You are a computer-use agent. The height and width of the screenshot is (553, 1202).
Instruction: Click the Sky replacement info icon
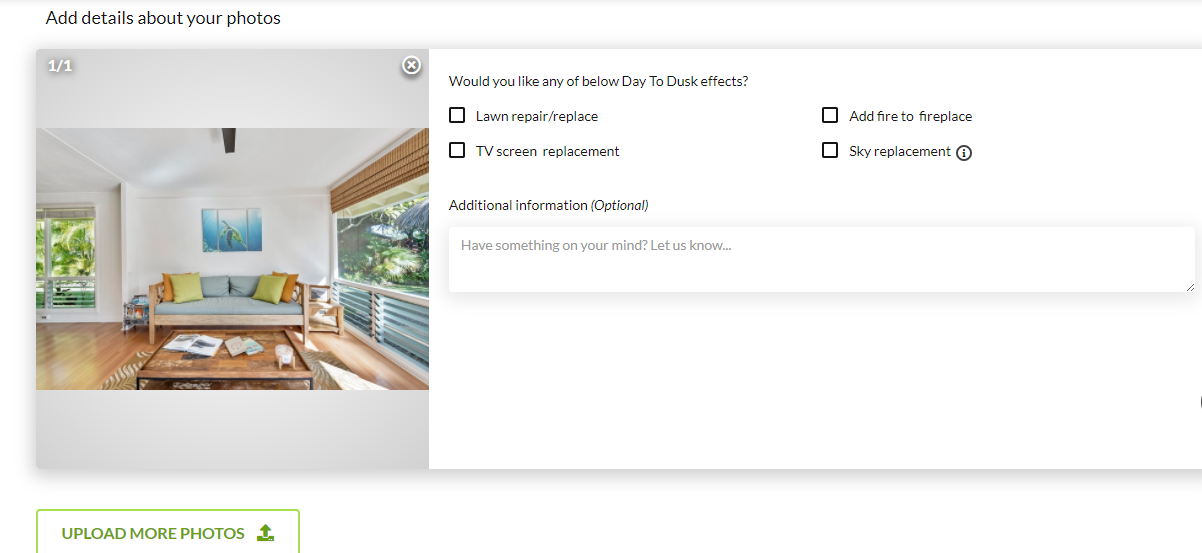pos(964,153)
